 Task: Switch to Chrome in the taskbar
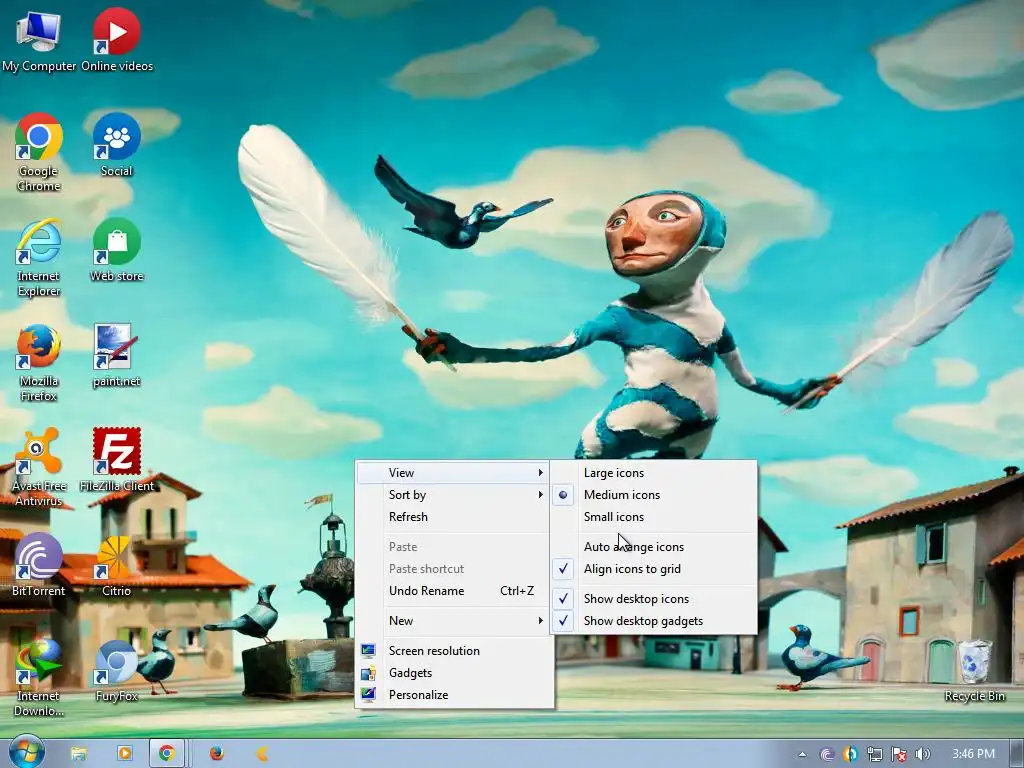click(167, 754)
